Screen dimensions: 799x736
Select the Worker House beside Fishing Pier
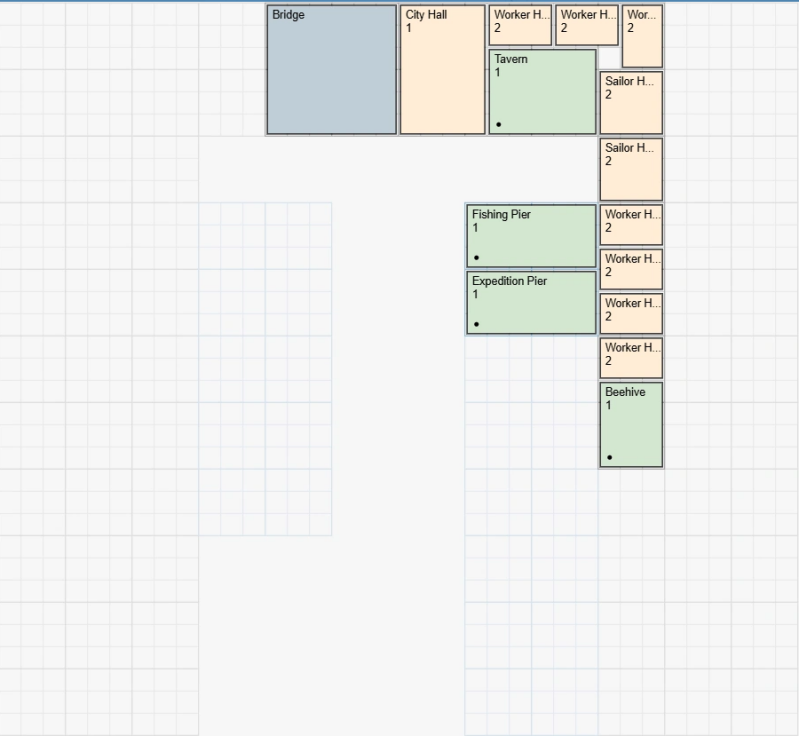click(631, 225)
